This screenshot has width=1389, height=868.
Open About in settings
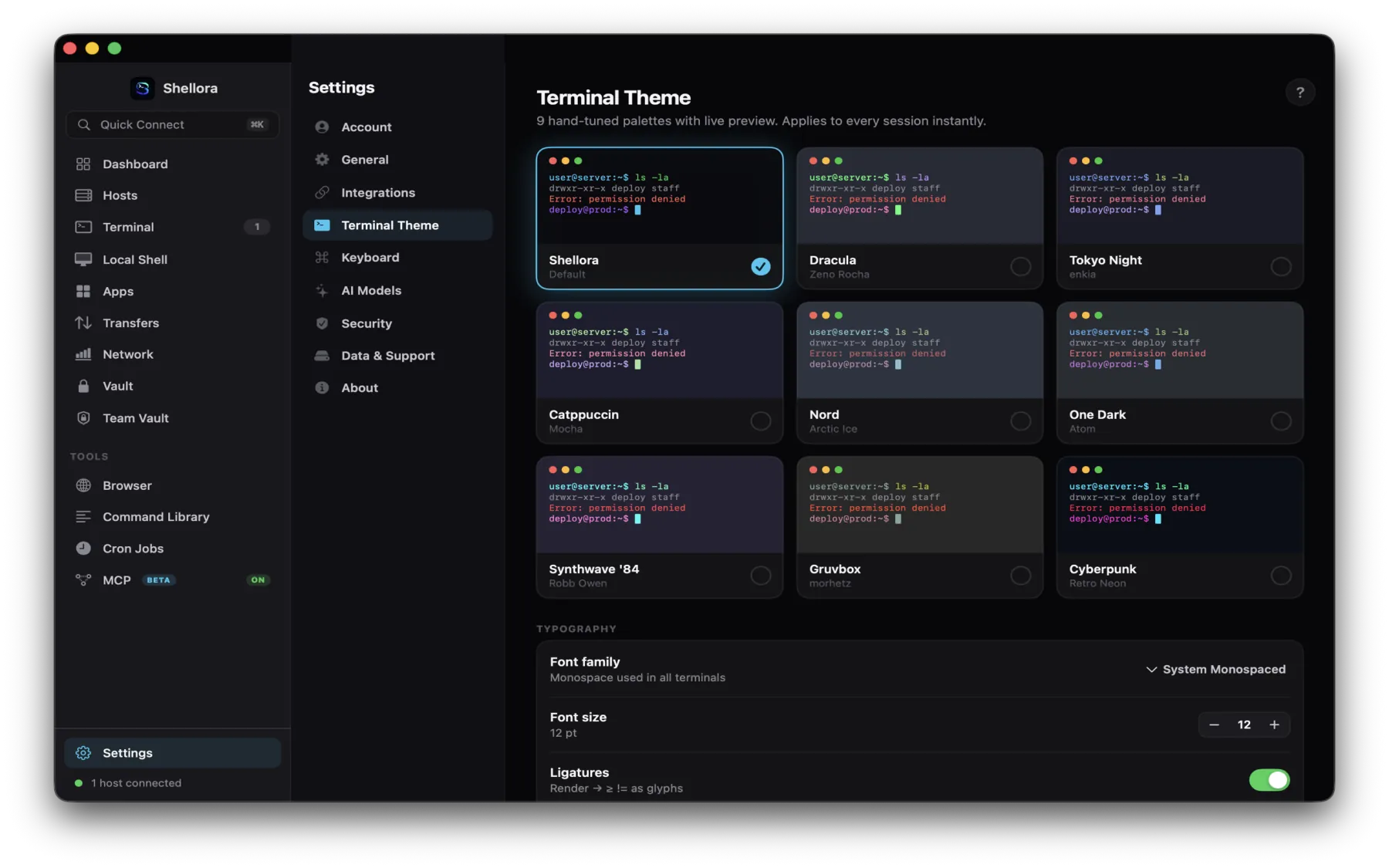tap(397, 388)
